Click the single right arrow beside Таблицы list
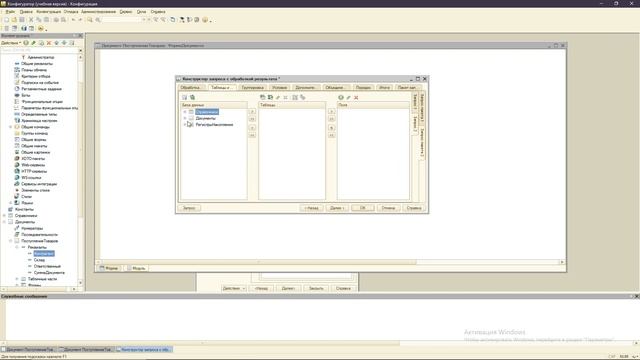This screenshot has height=360, width=640. (x=331, y=111)
